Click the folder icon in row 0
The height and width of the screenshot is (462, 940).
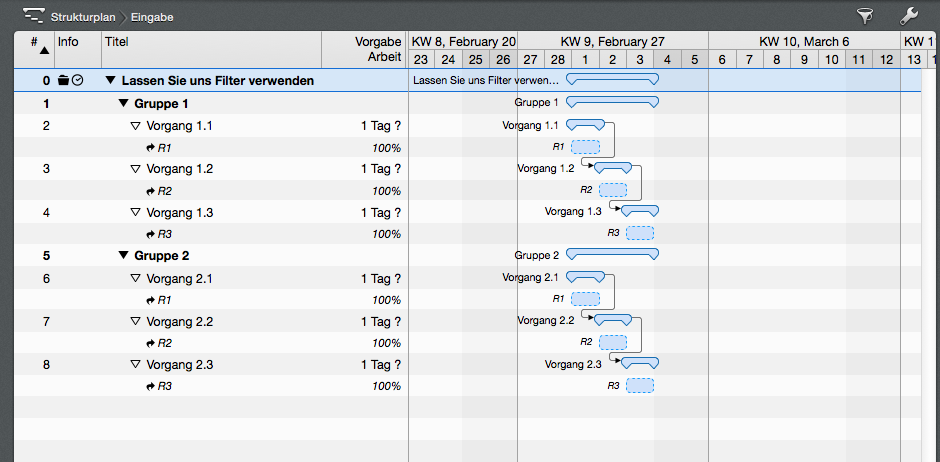tap(63, 80)
